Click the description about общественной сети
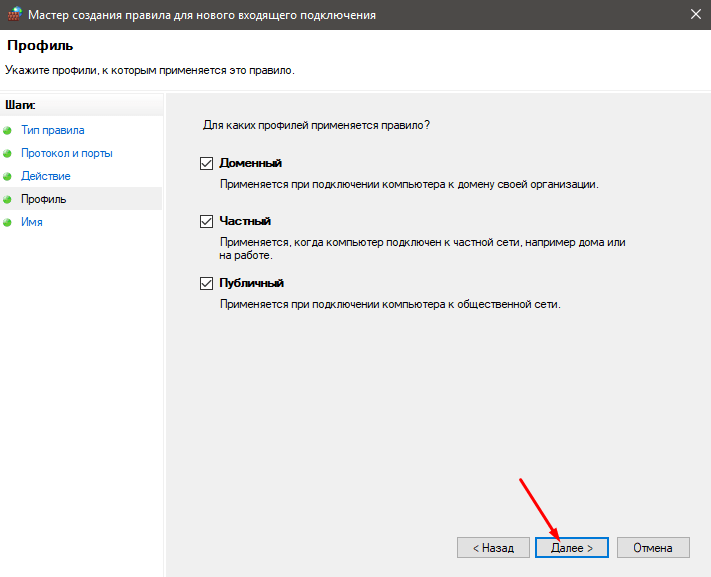This screenshot has height=577, width=711. click(390, 304)
